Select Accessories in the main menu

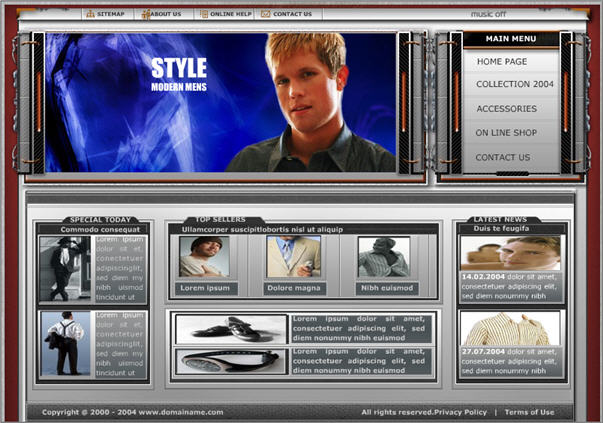tap(506, 109)
